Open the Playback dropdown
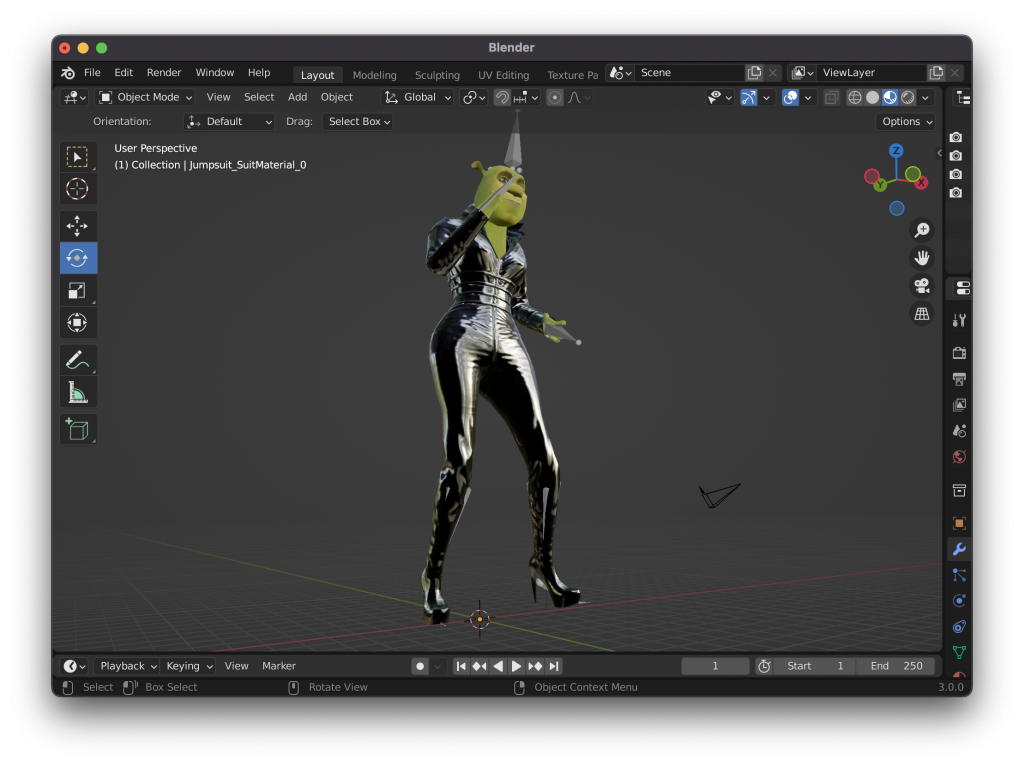This screenshot has width=1024, height=765. pos(127,666)
